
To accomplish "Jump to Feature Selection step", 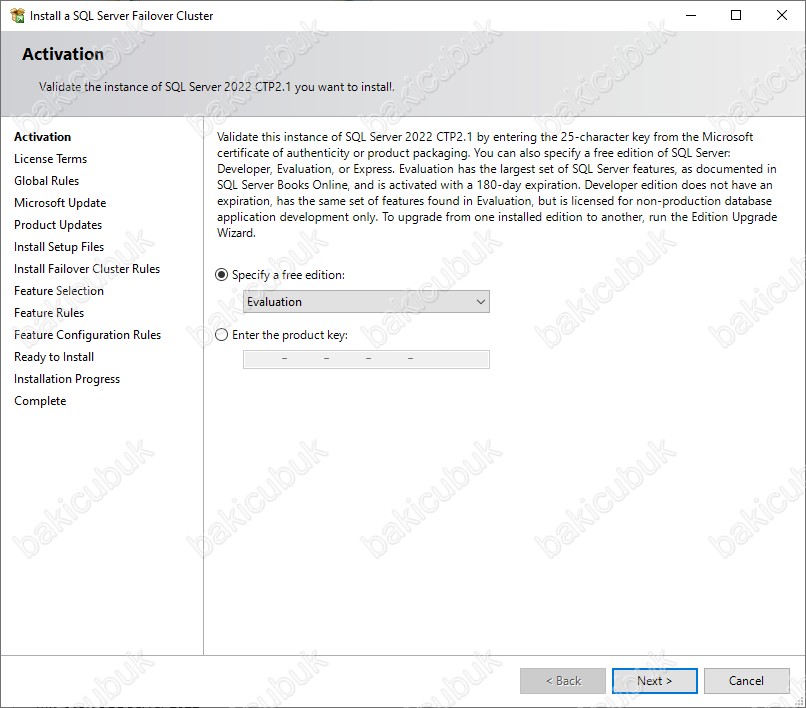I will (x=59, y=291).
